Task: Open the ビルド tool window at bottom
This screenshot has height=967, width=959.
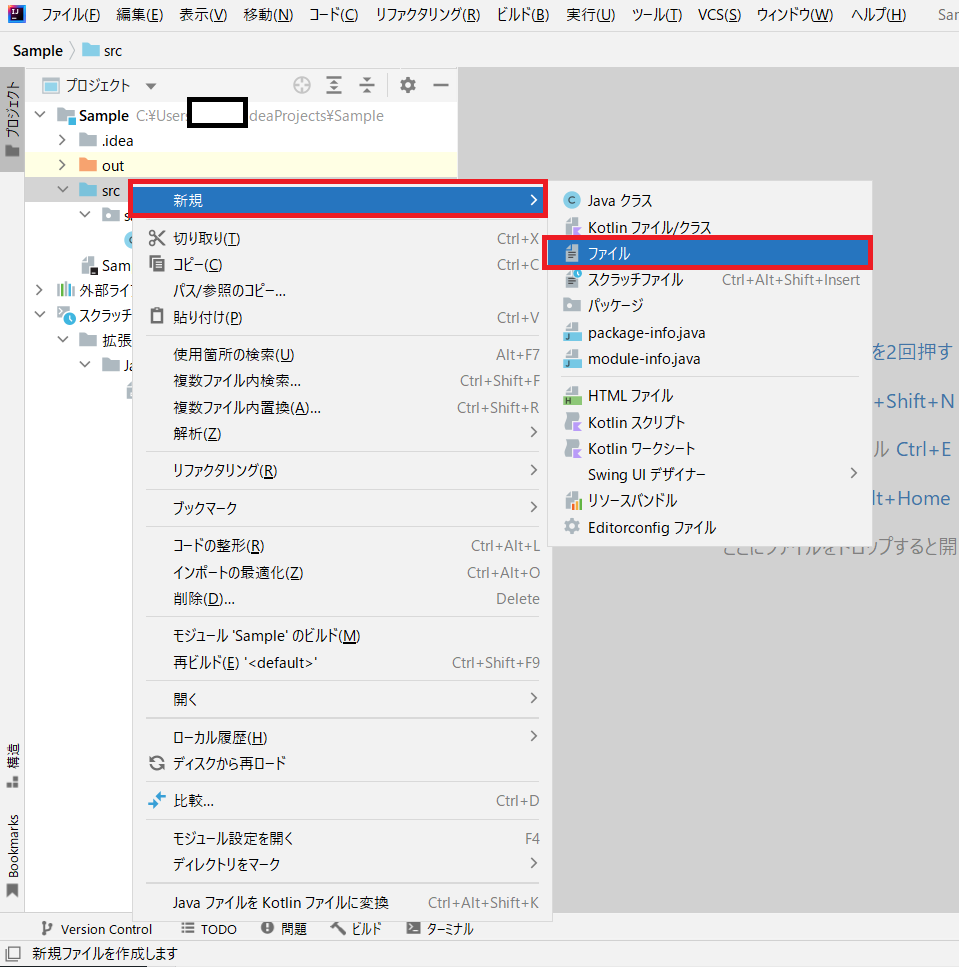Action: click(x=356, y=929)
